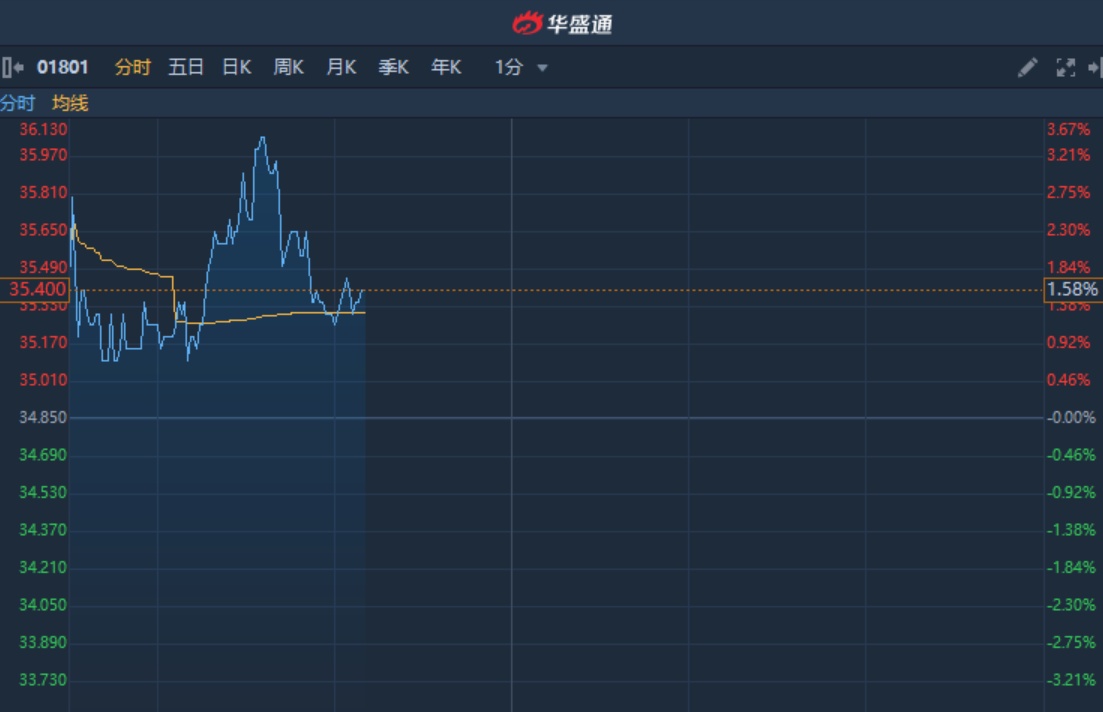Select the 1分 interval selector
The width and height of the screenshot is (1103, 712).
(x=509, y=68)
